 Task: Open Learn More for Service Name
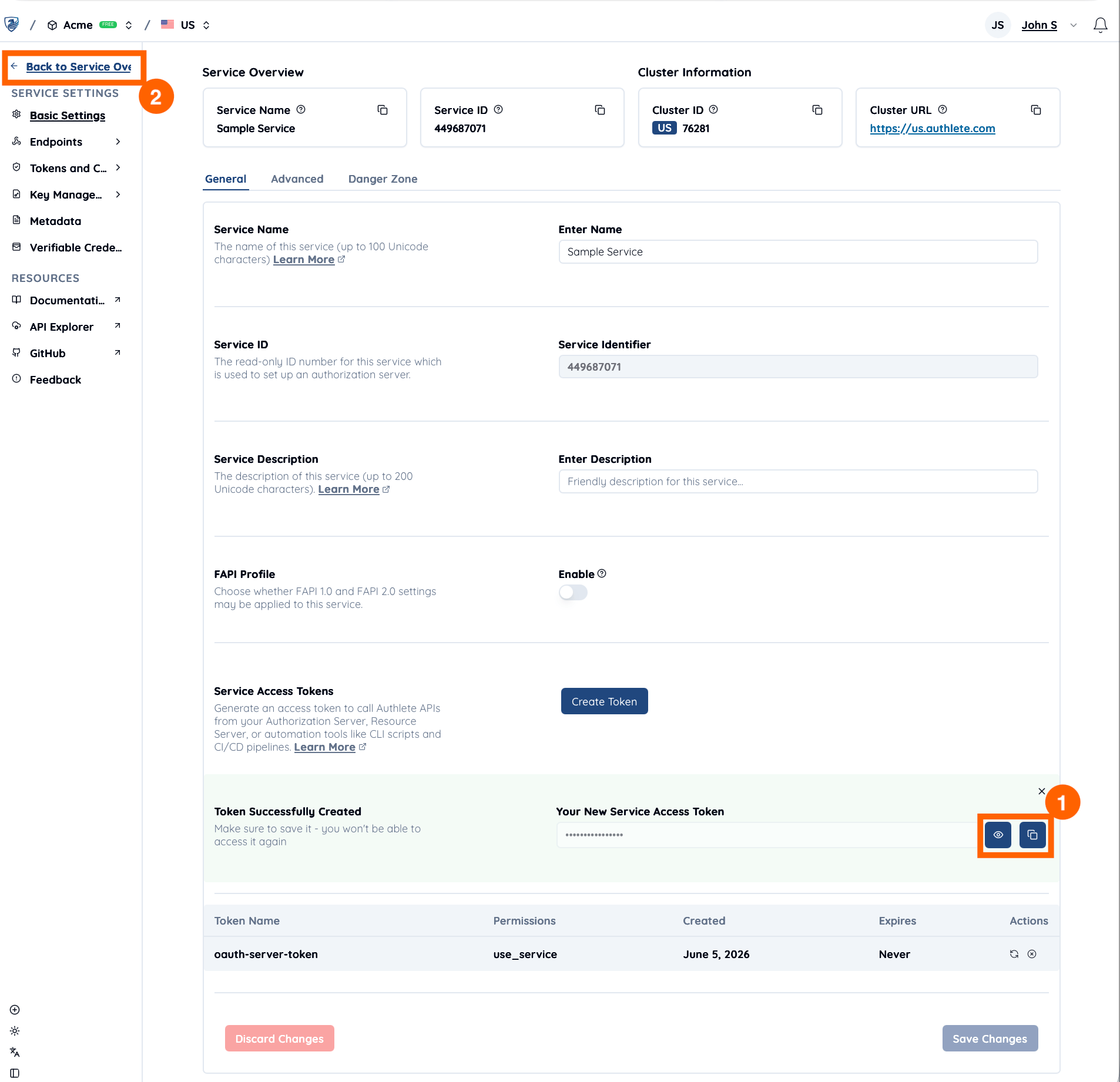pyautogui.click(x=304, y=260)
